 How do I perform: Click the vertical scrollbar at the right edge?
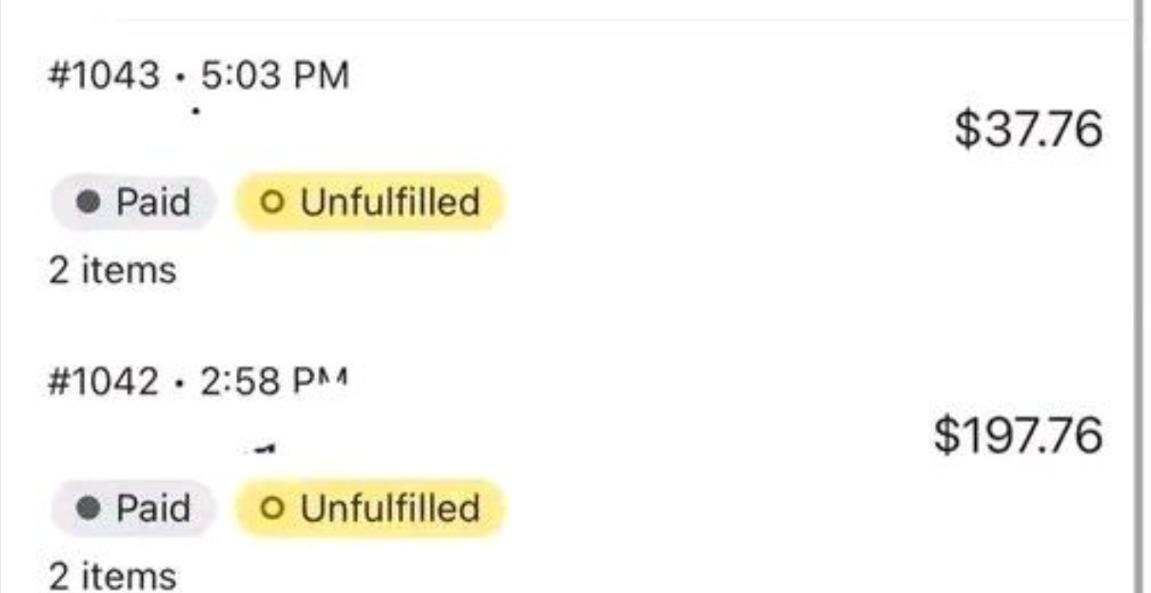1139,300
